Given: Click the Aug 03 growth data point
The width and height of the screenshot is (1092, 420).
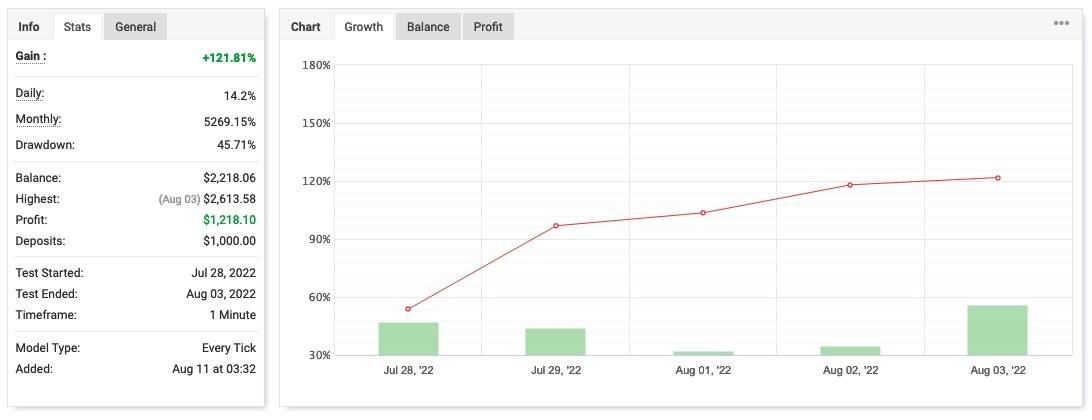Looking at the screenshot, I should click(998, 178).
